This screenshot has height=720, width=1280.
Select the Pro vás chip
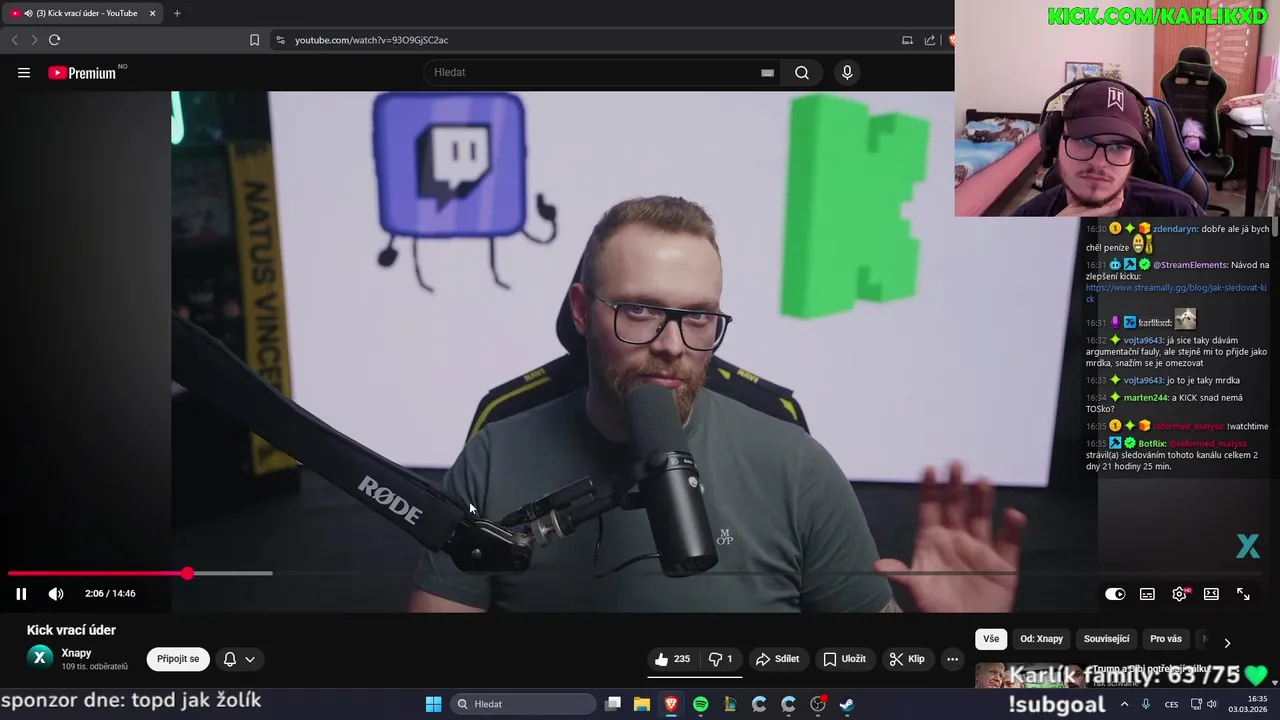tap(1165, 639)
